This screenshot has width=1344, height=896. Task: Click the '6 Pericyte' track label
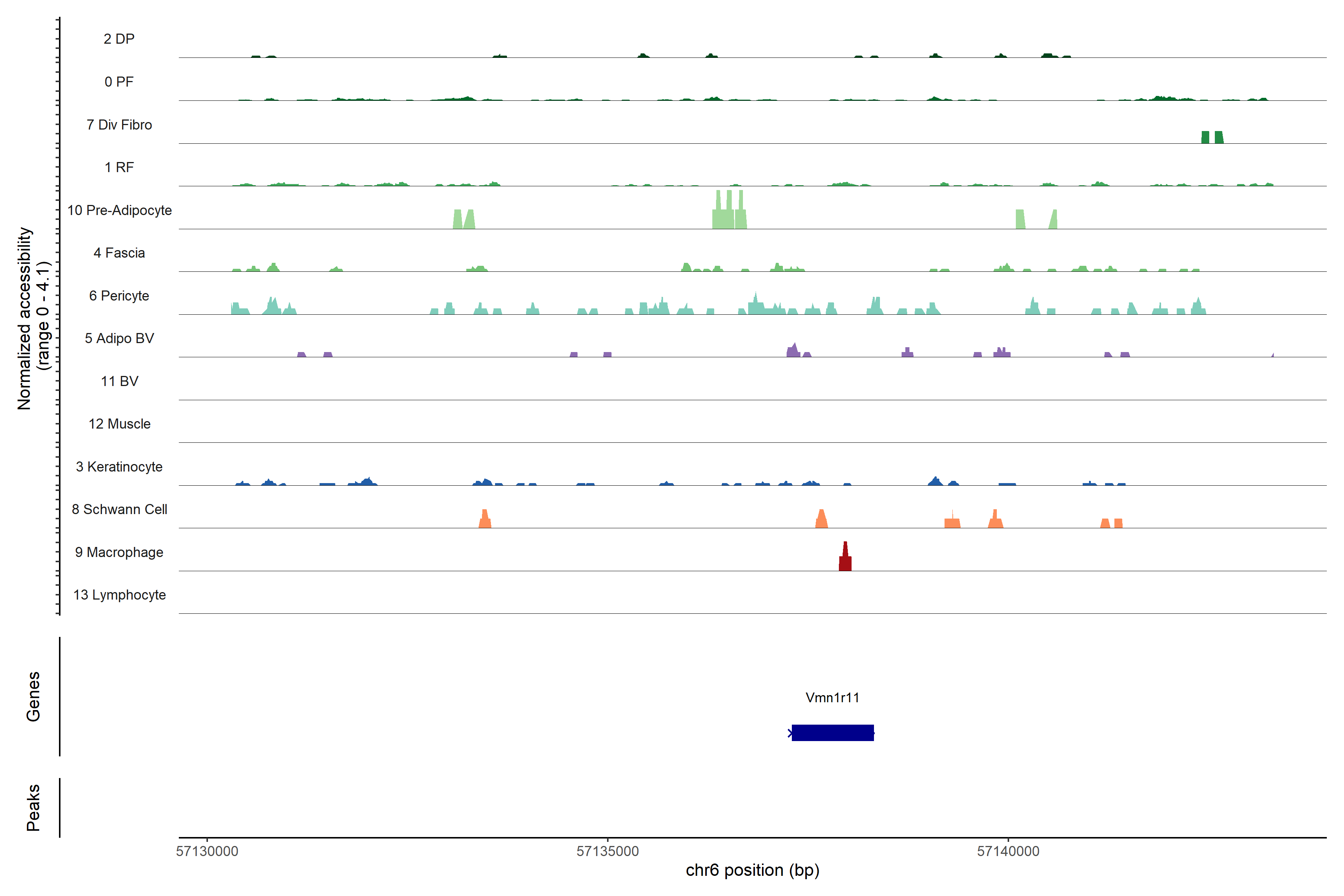coord(119,295)
